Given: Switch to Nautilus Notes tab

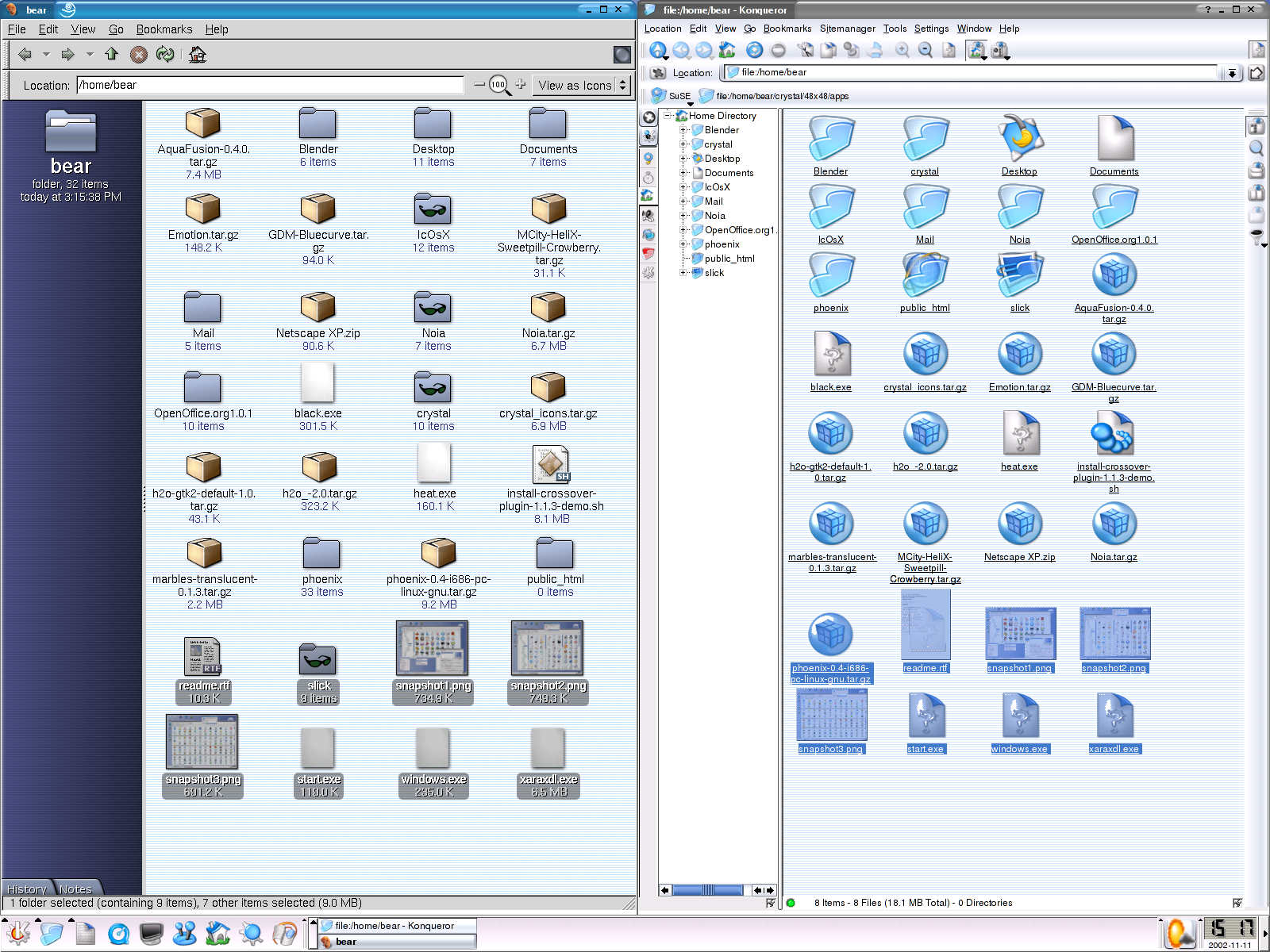Looking at the screenshot, I should (x=76, y=889).
